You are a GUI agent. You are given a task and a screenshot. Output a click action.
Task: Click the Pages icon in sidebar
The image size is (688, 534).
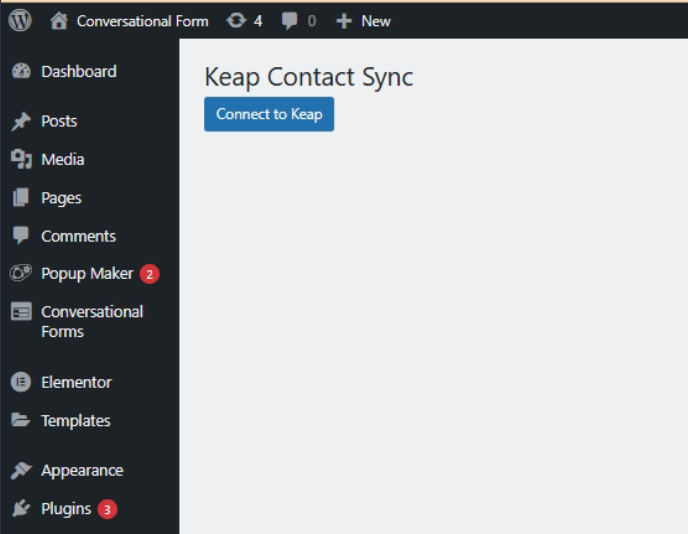(x=21, y=198)
